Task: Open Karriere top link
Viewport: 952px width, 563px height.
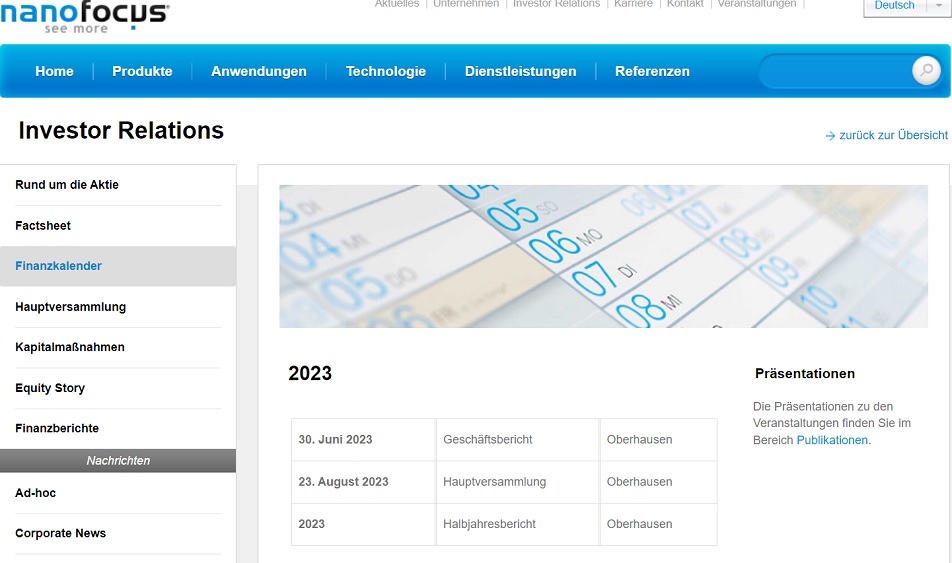Action: (633, 4)
